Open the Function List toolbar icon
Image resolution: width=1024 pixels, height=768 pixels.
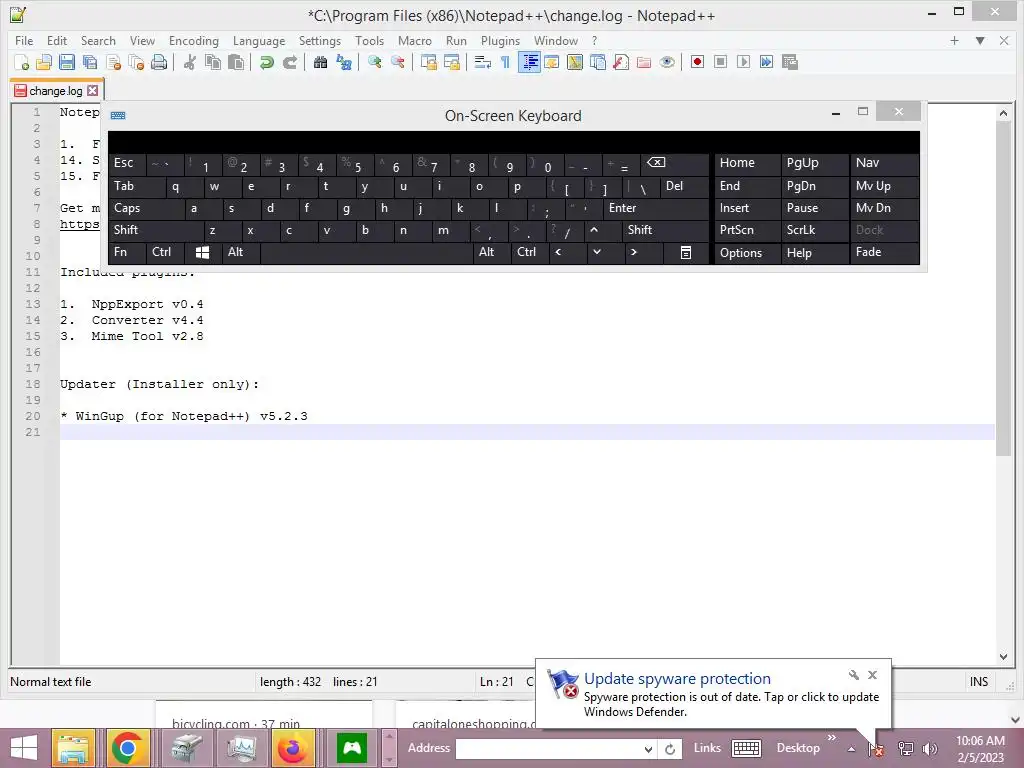[x=621, y=62]
